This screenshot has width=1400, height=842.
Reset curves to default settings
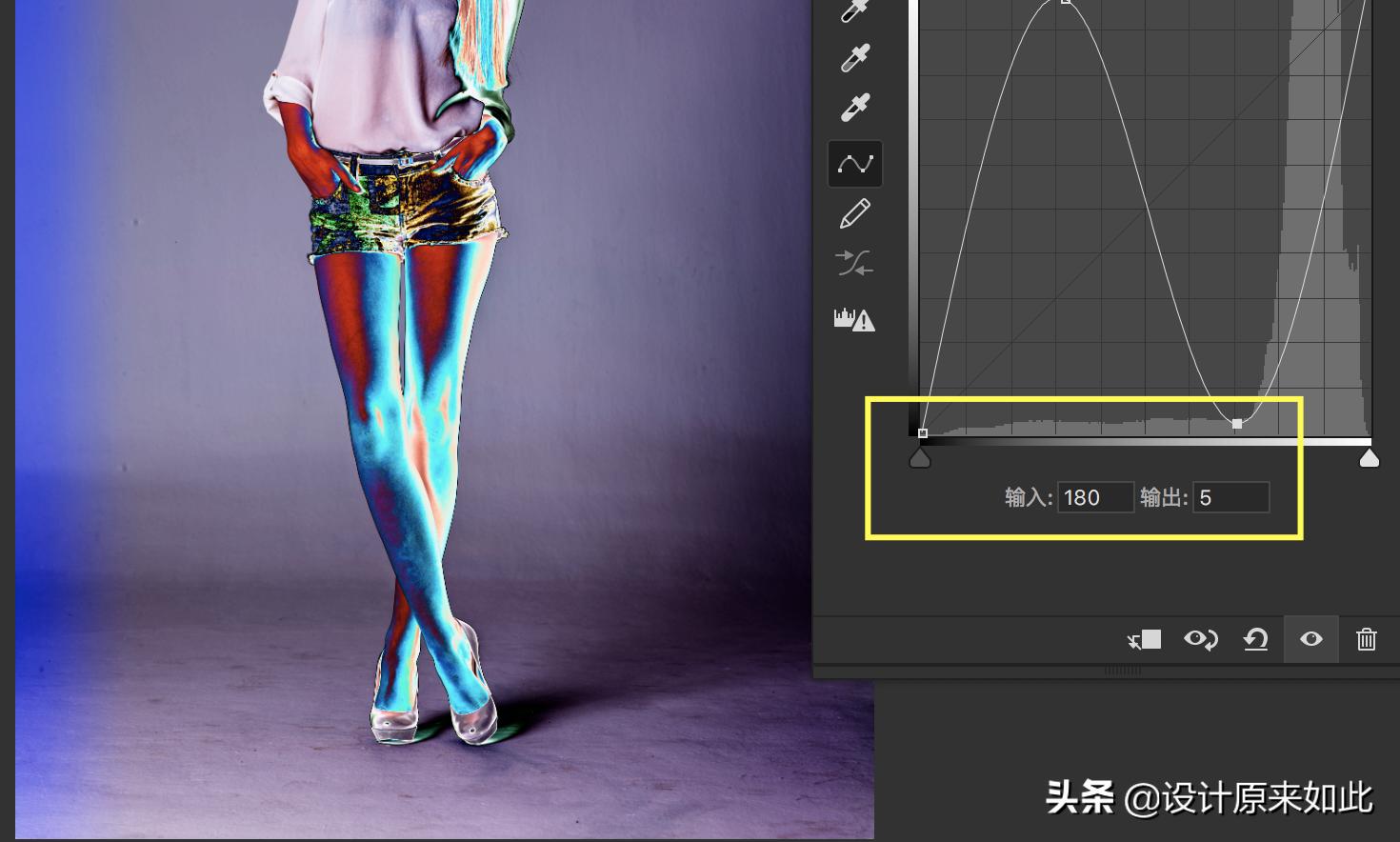(x=1255, y=639)
